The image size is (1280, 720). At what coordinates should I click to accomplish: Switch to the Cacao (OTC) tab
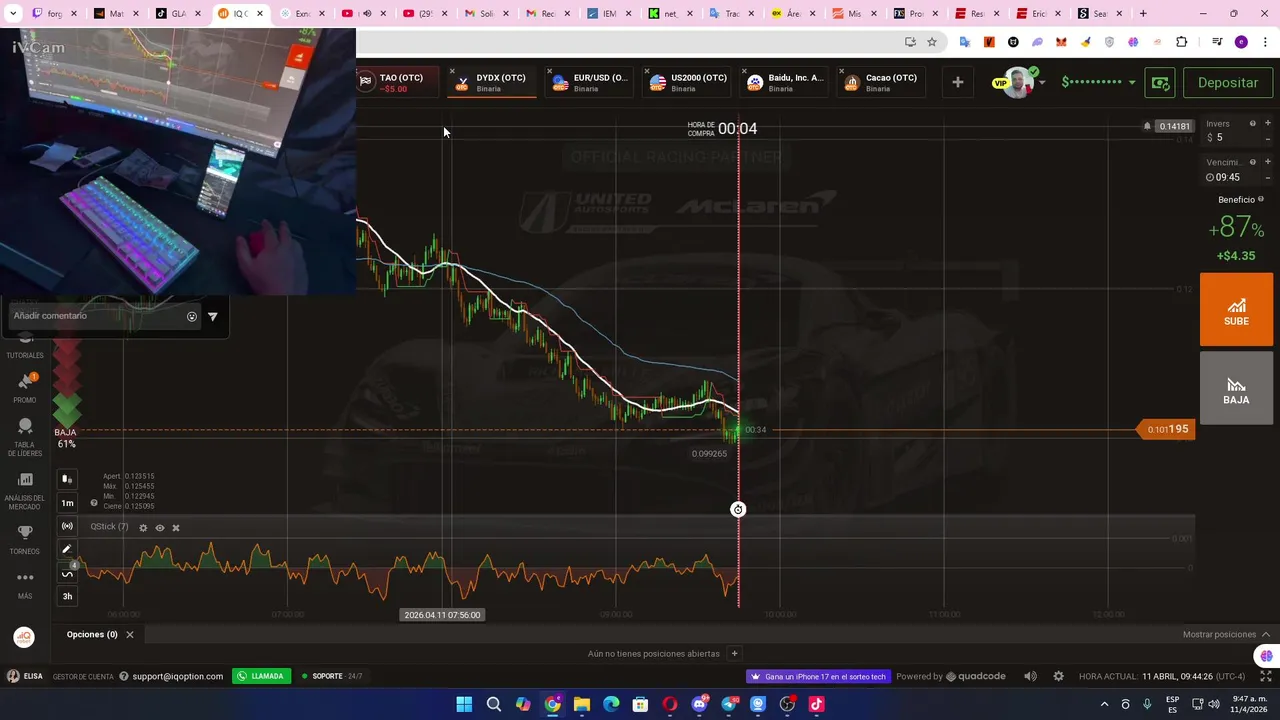point(883,82)
